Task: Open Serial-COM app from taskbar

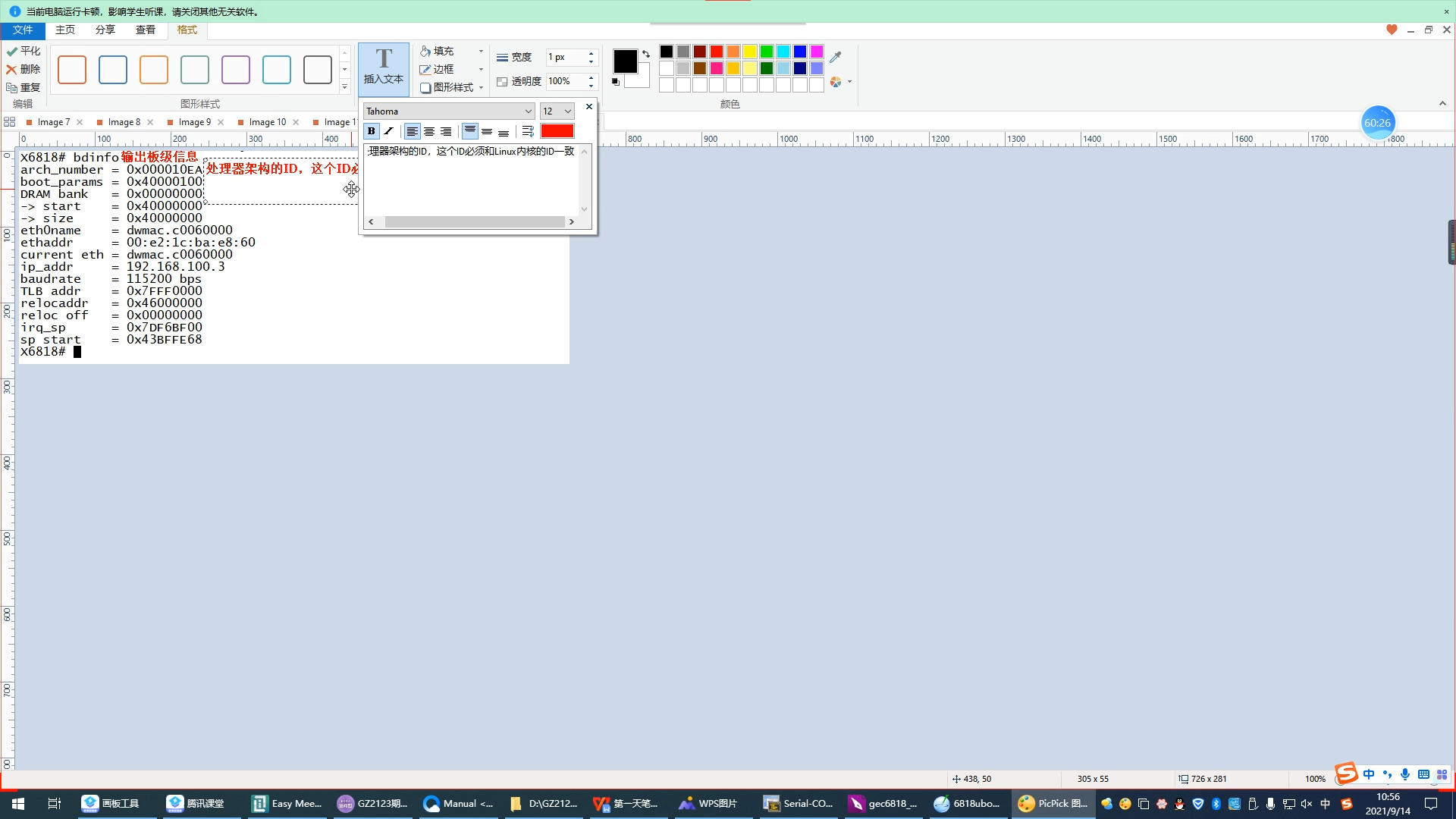Action: 798,804
